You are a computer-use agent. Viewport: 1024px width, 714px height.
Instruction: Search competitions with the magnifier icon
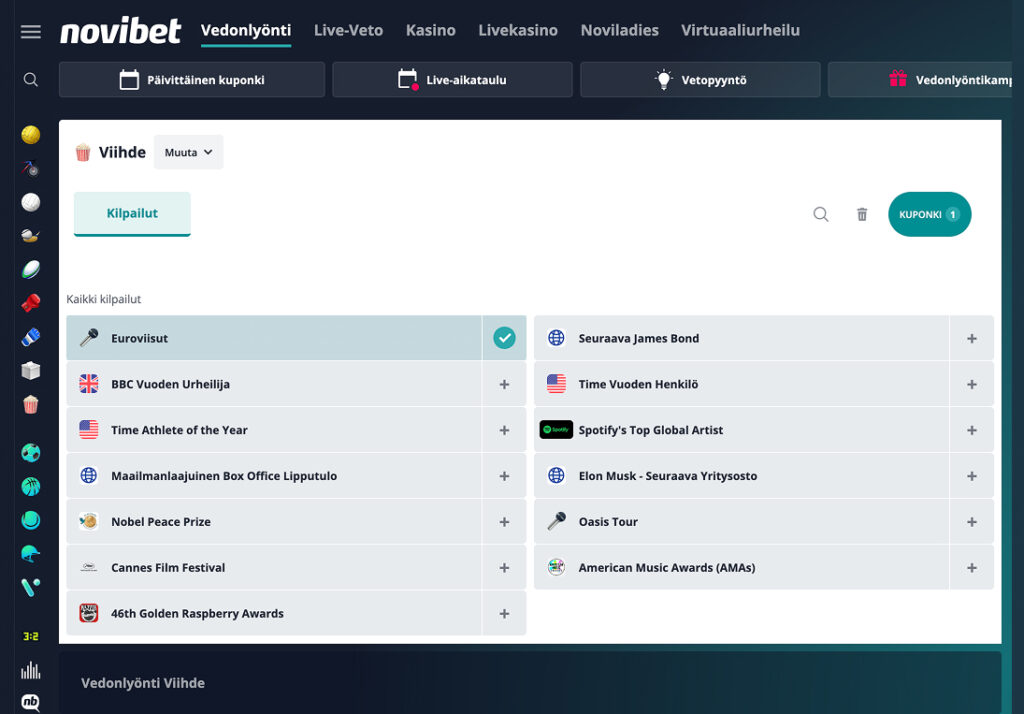[821, 214]
